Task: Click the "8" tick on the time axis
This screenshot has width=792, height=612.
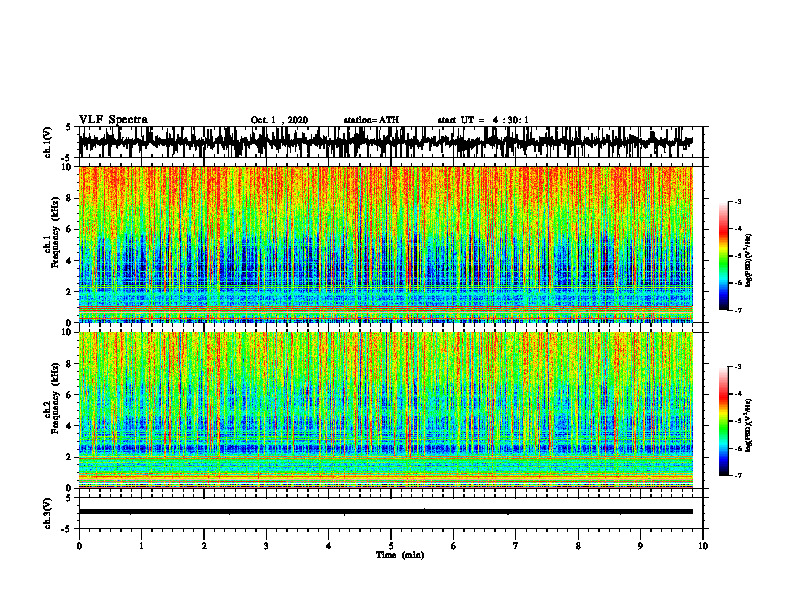Action: click(x=578, y=546)
